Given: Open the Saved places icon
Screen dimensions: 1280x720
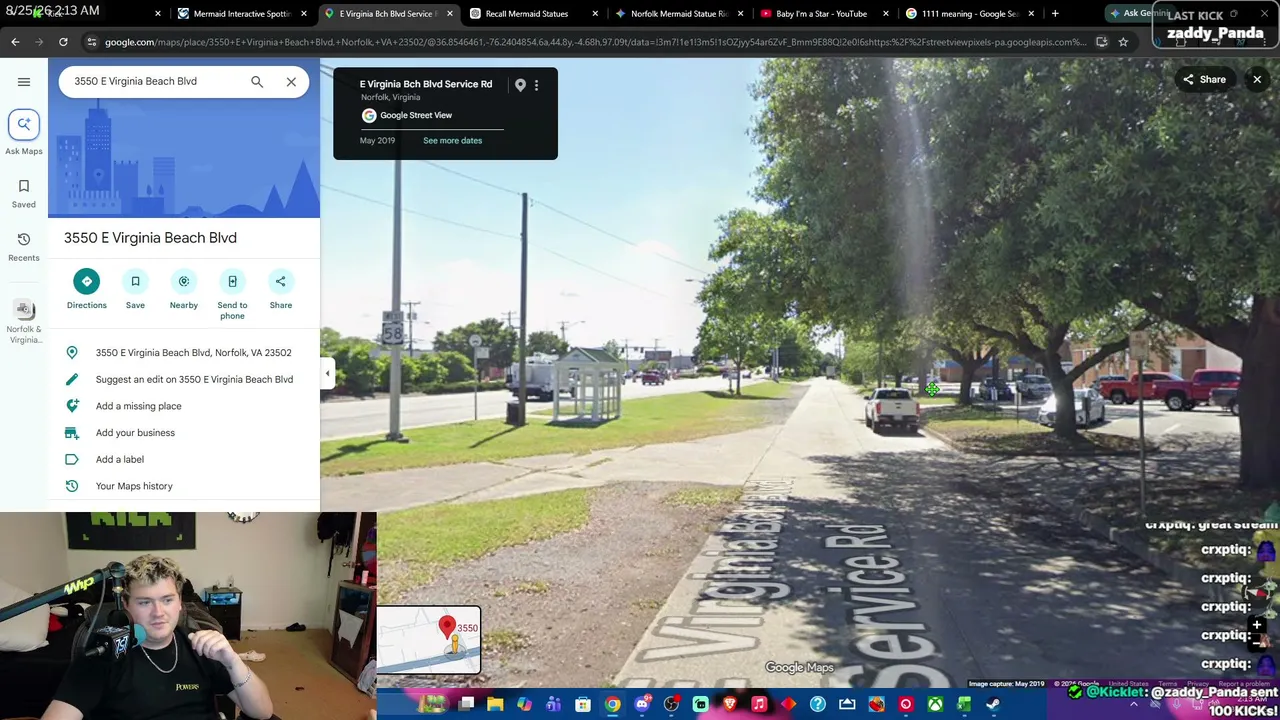Looking at the screenshot, I should [24, 194].
